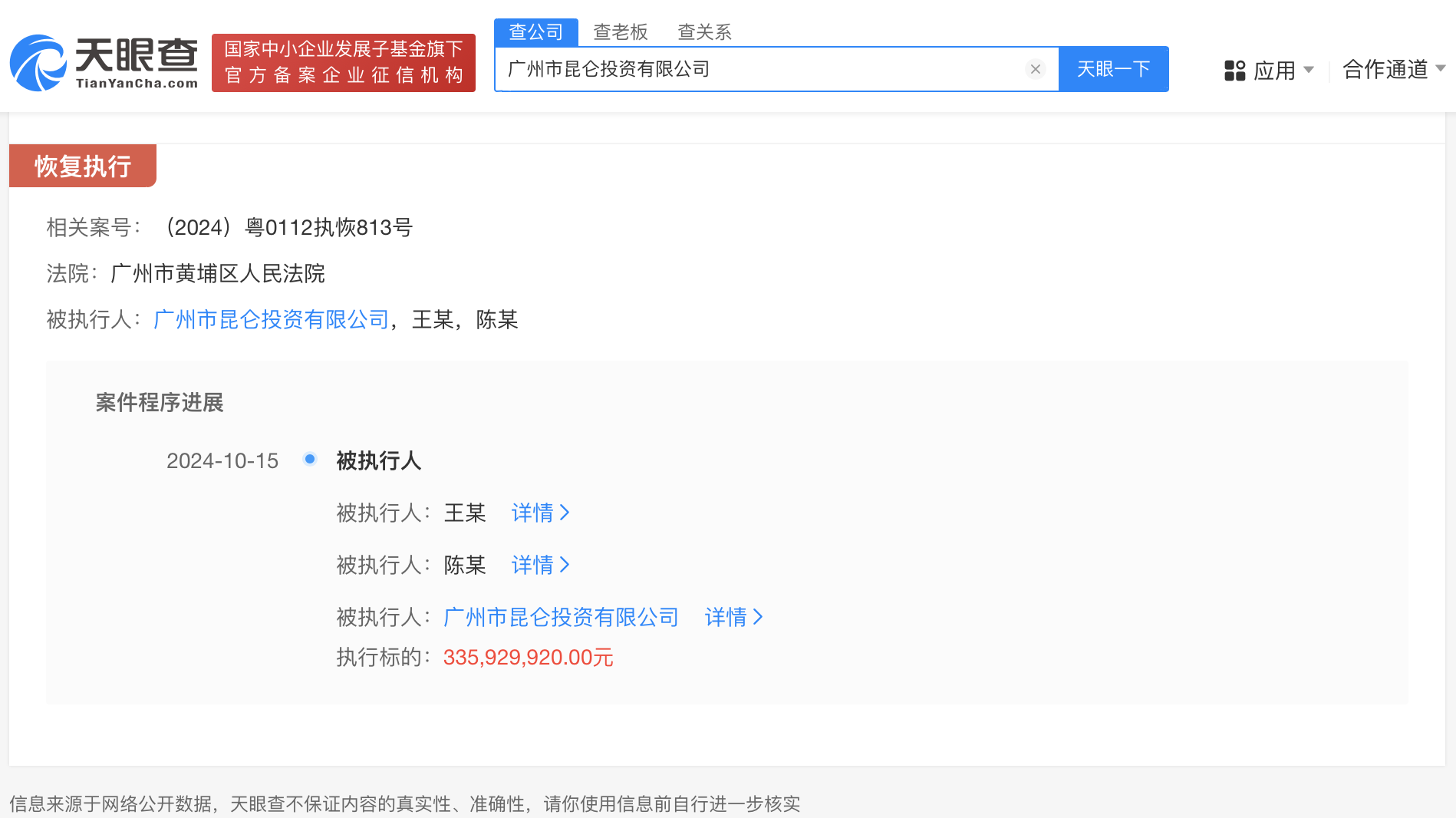Open 详情 link for 陈某
This screenshot has width=1456, height=818.
(x=531, y=565)
